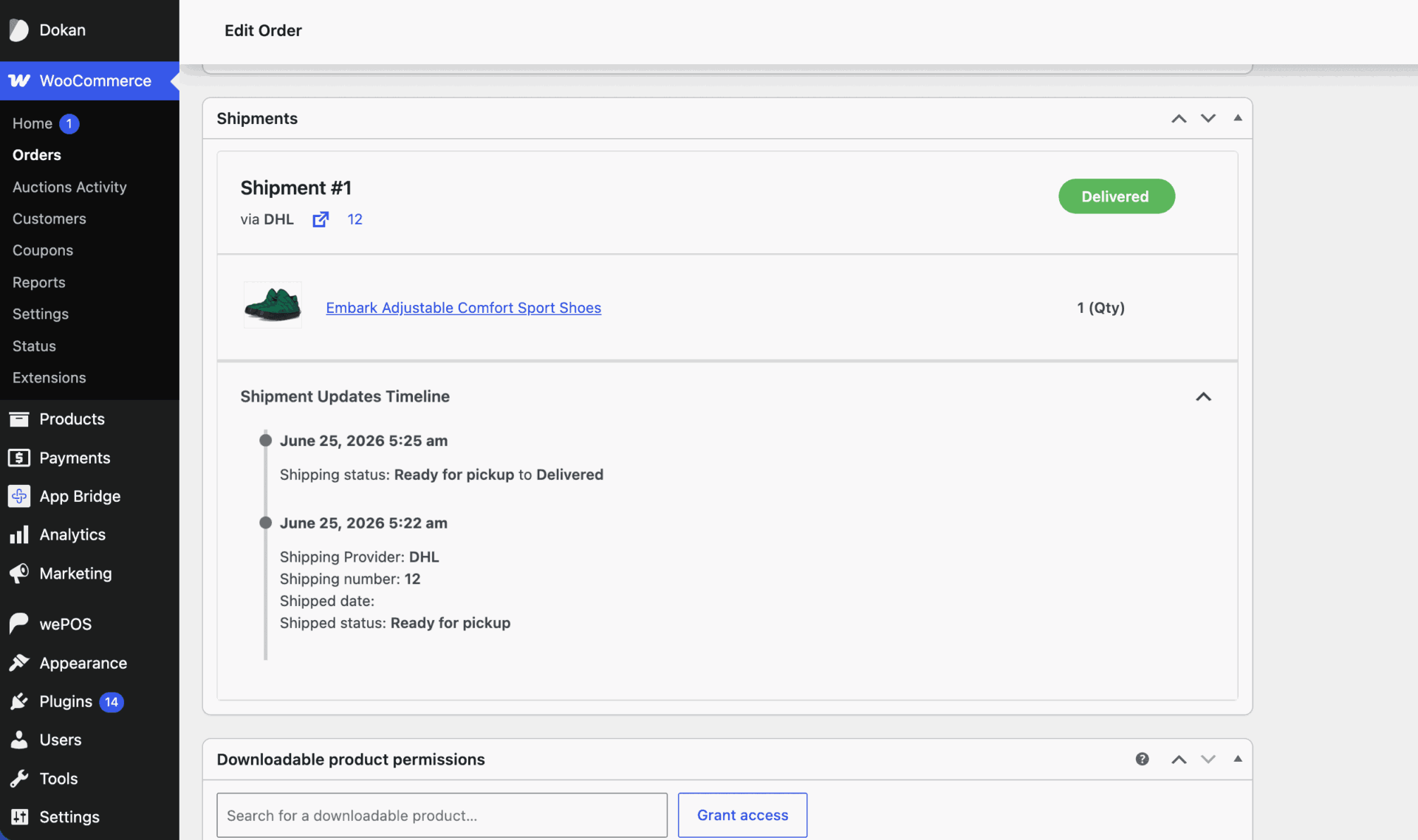Move the Downloadable product permissions panel up
The image size is (1418, 840).
click(x=1179, y=759)
